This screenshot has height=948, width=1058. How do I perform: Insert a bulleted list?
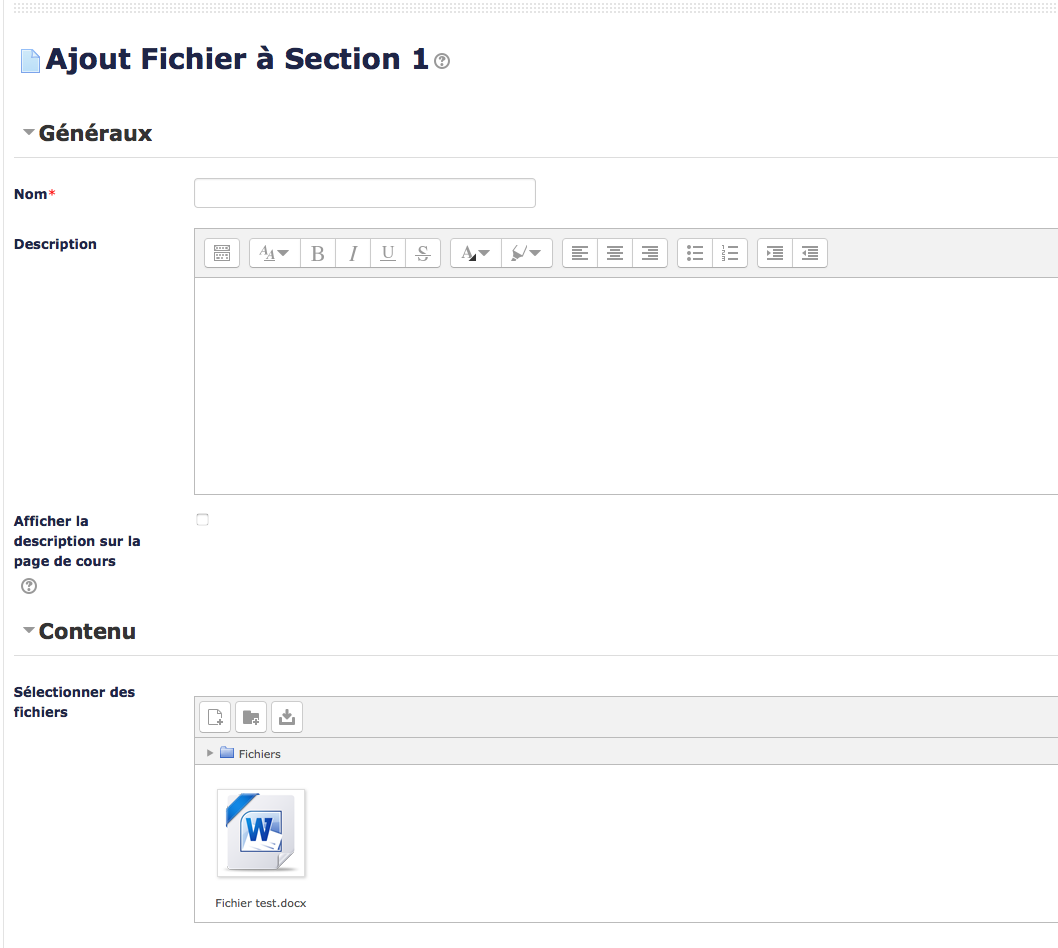click(x=695, y=253)
